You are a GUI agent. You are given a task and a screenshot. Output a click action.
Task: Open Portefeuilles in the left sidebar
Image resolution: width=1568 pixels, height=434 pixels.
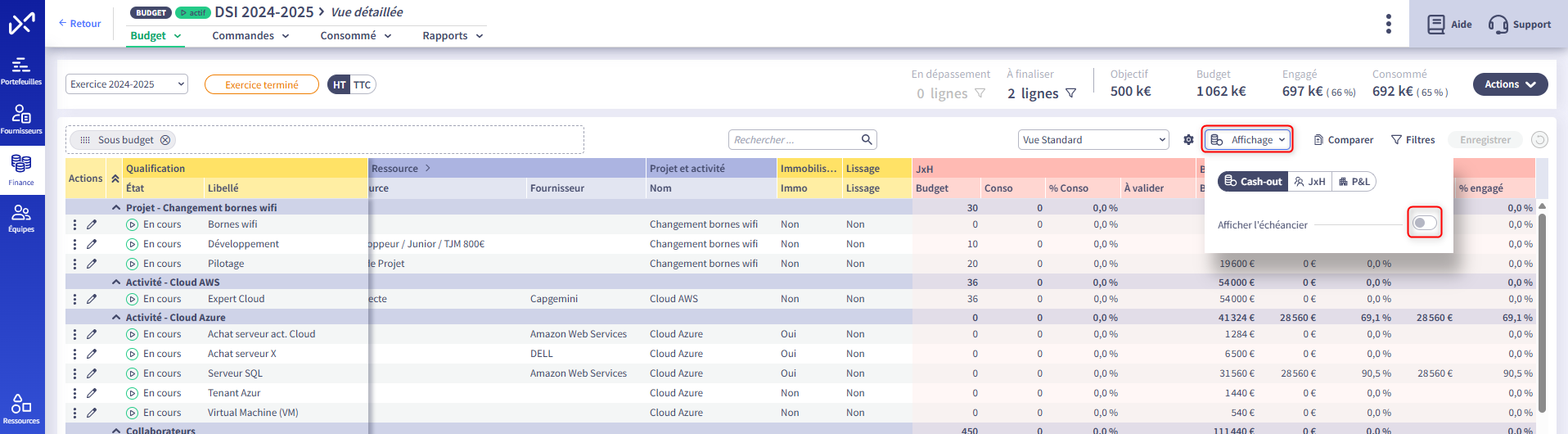[21, 70]
